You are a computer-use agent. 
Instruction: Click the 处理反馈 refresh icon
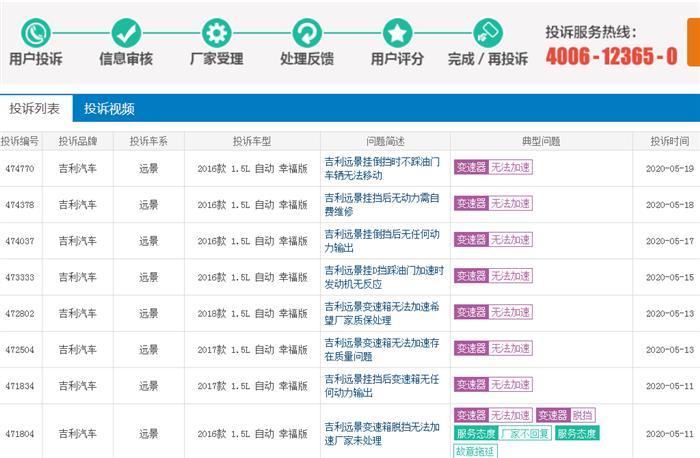click(x=307, y=33)
